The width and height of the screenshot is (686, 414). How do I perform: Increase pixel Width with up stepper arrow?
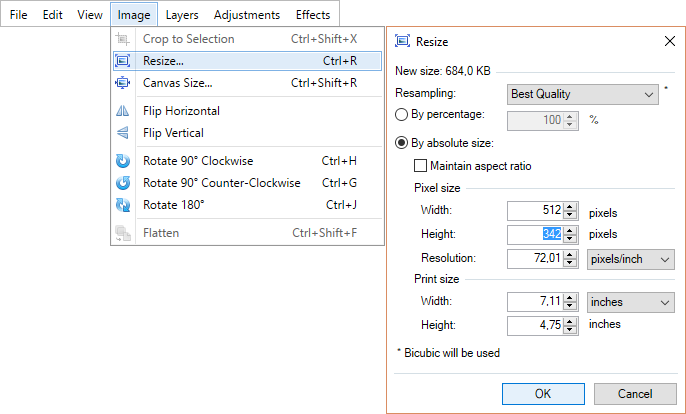click(x=570, y=207)
